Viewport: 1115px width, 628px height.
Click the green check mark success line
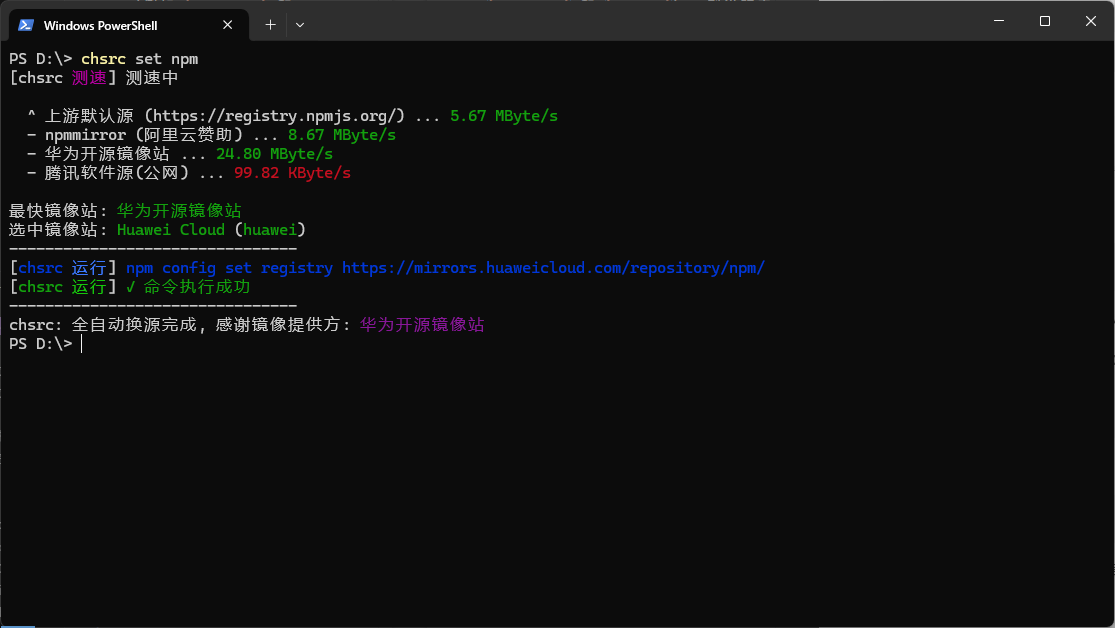click(188, 287)
